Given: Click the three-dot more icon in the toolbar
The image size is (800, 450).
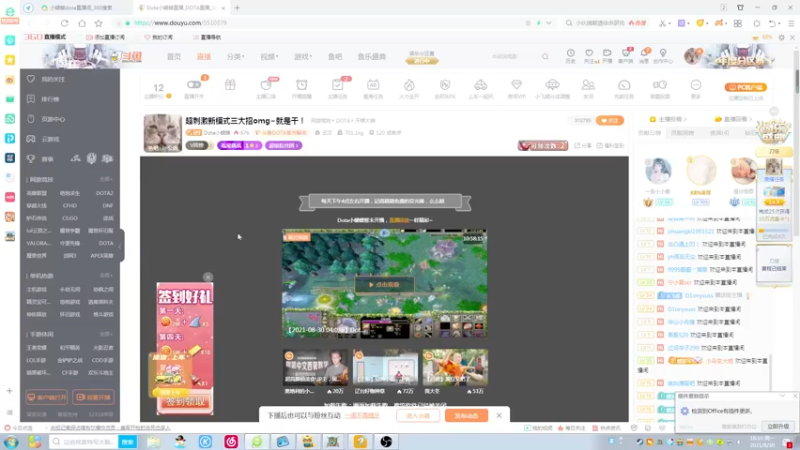Looking at the screenshot, I should pyautogui.click(x=696, y=85).
